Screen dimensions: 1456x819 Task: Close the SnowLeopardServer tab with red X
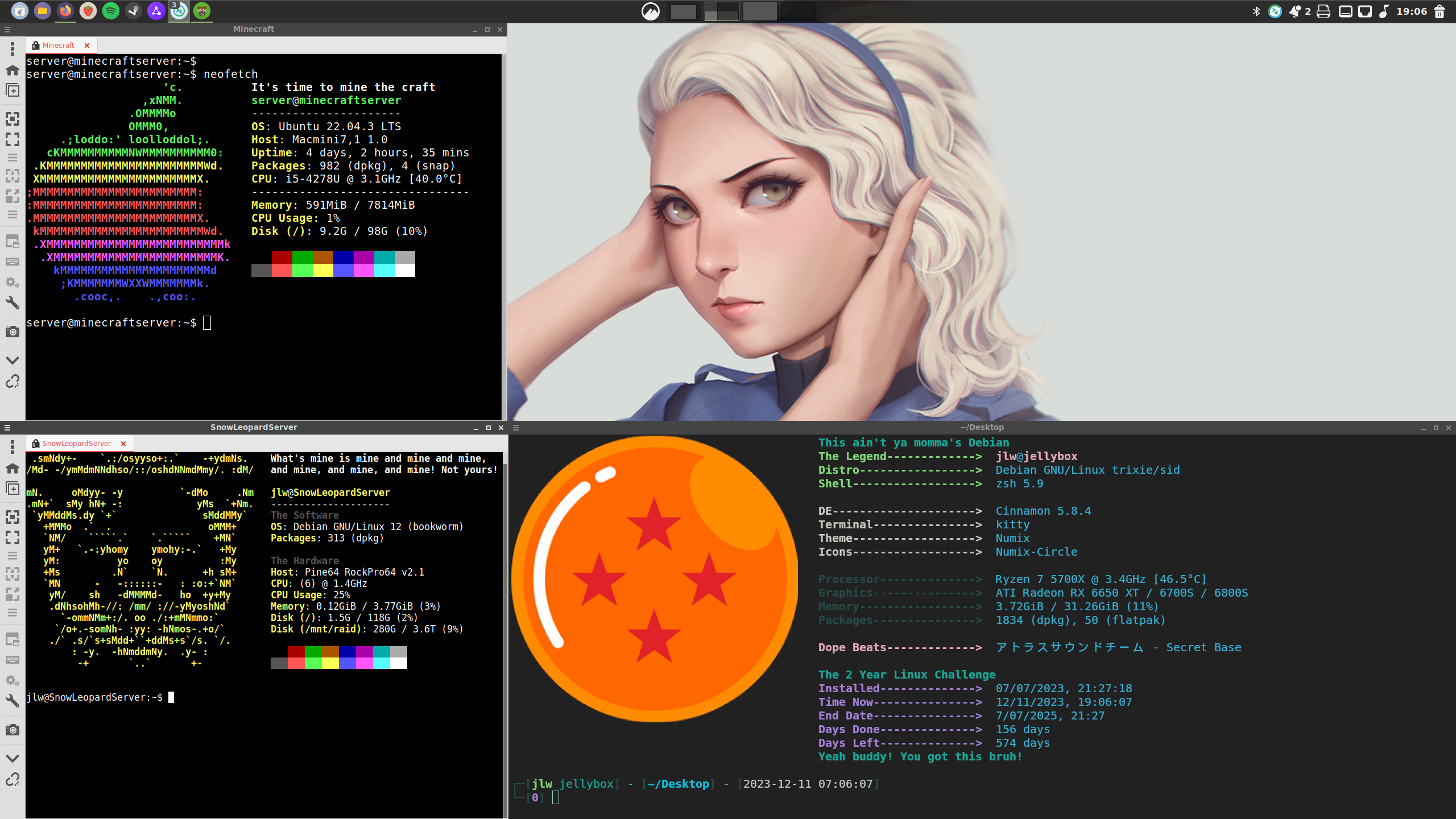tap(123, 444)
